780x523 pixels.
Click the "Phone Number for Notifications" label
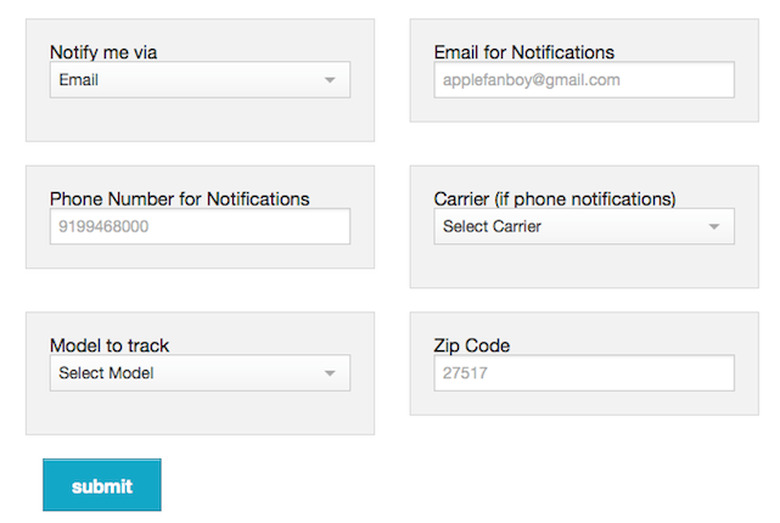[180, 198]
